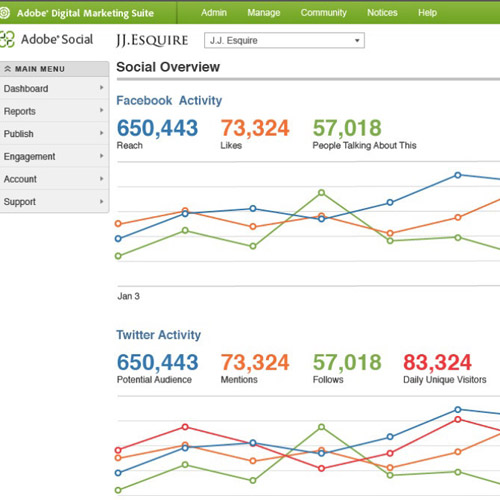Click the JJ.Esquire brand logo
Screen dimensions: 500x500
click(x=152, y=41)
